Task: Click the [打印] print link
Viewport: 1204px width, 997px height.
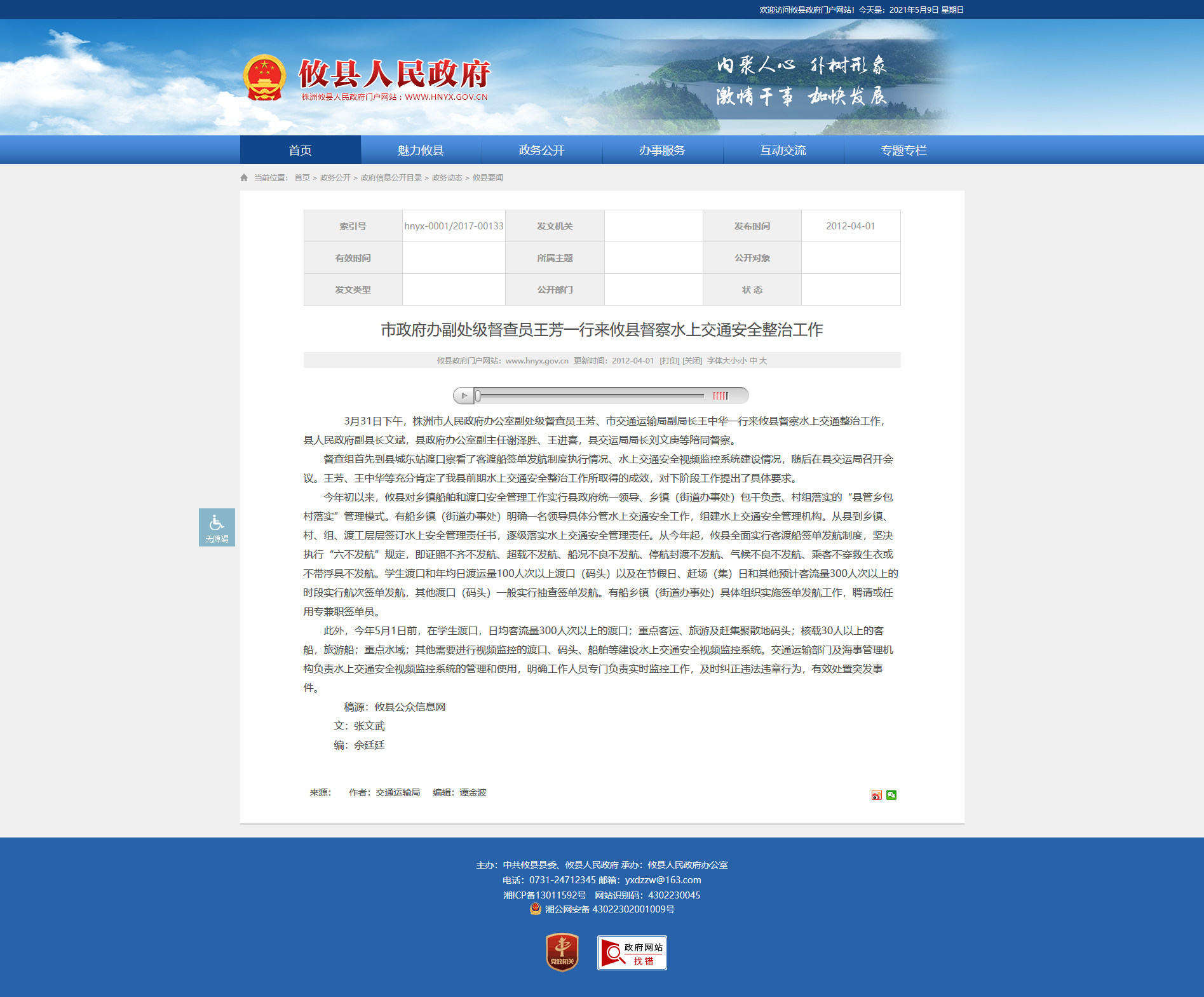Action: point(669,360)
